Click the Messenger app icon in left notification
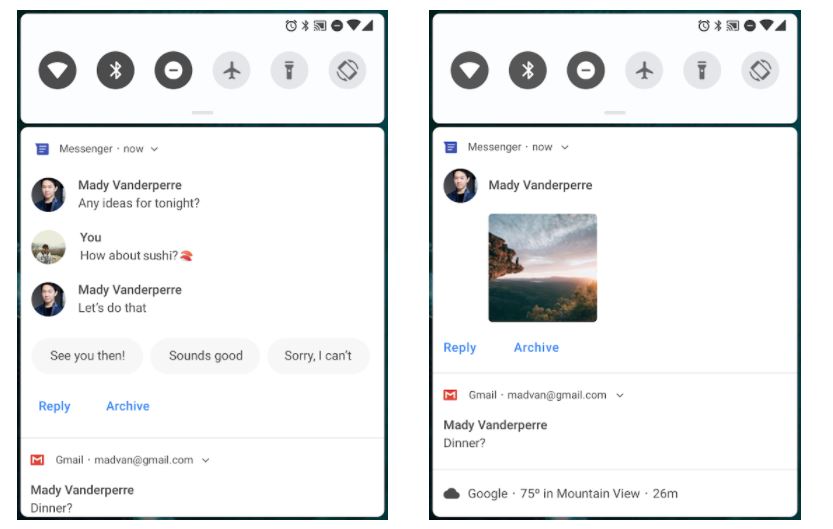 (42, 149)
